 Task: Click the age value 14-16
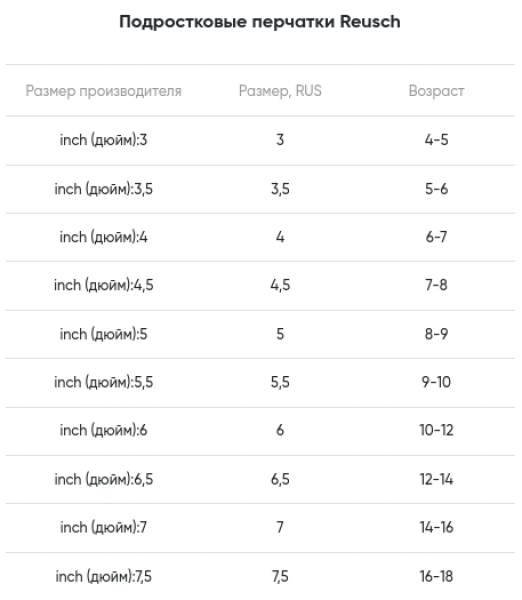pyautogui.click(x=436, y=528)
